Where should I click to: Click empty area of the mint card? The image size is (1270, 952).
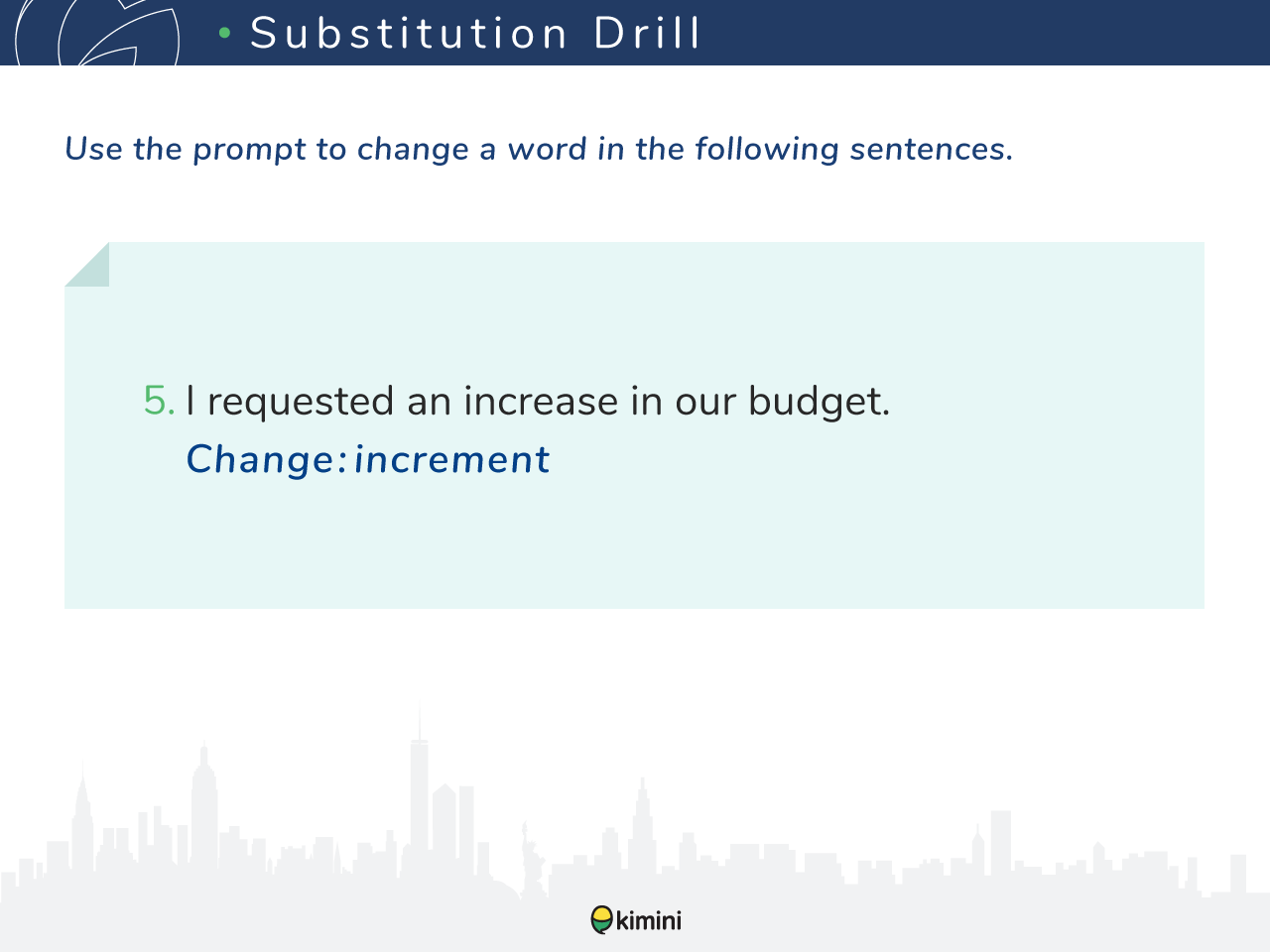(893, 535)
